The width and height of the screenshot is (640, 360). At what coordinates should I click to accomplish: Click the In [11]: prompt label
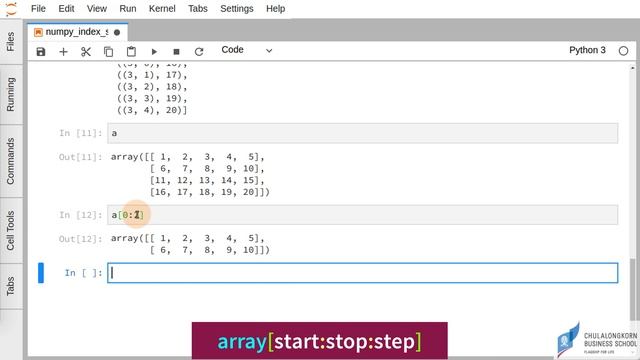coord(80,133)
